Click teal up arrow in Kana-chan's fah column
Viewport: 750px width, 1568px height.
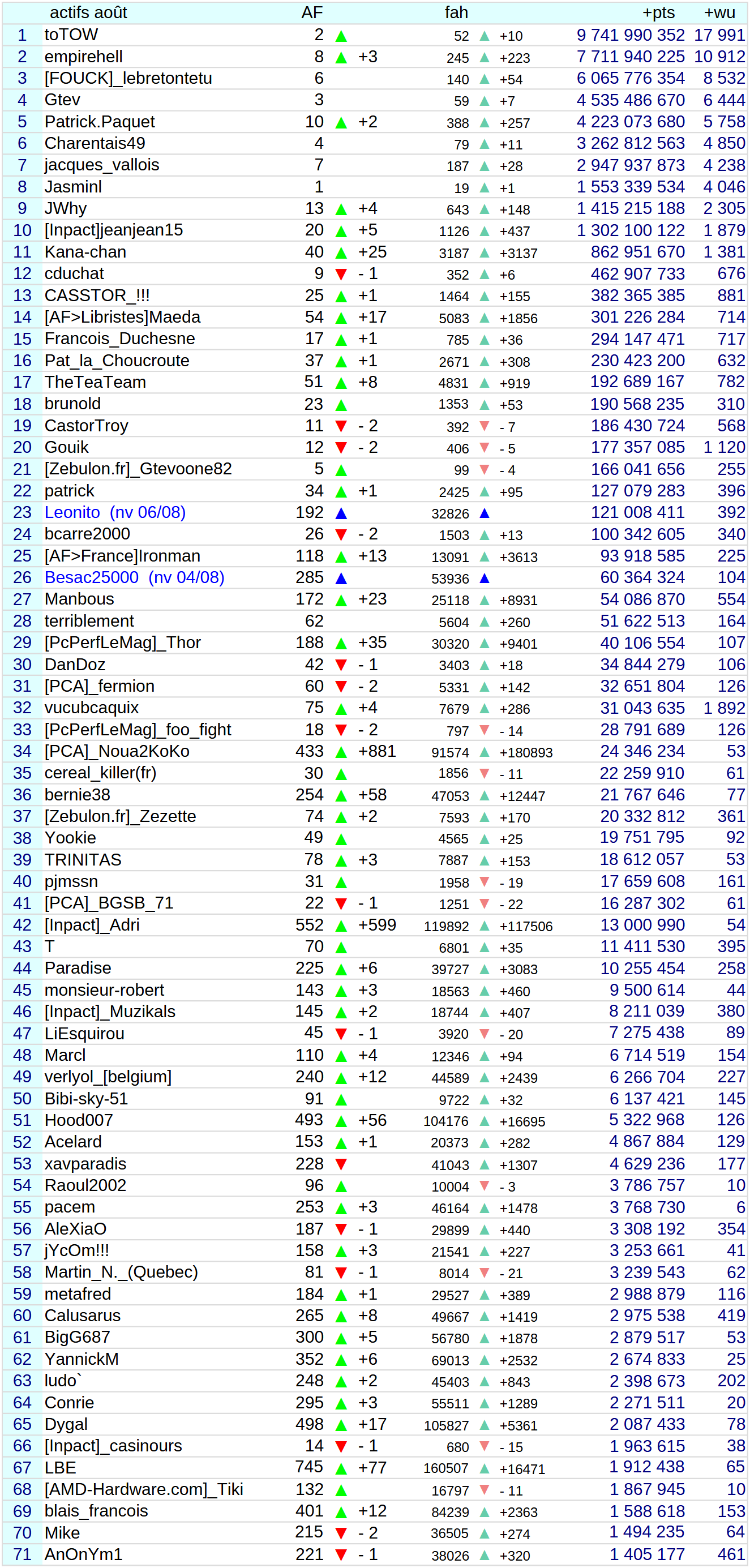(485, 252)
